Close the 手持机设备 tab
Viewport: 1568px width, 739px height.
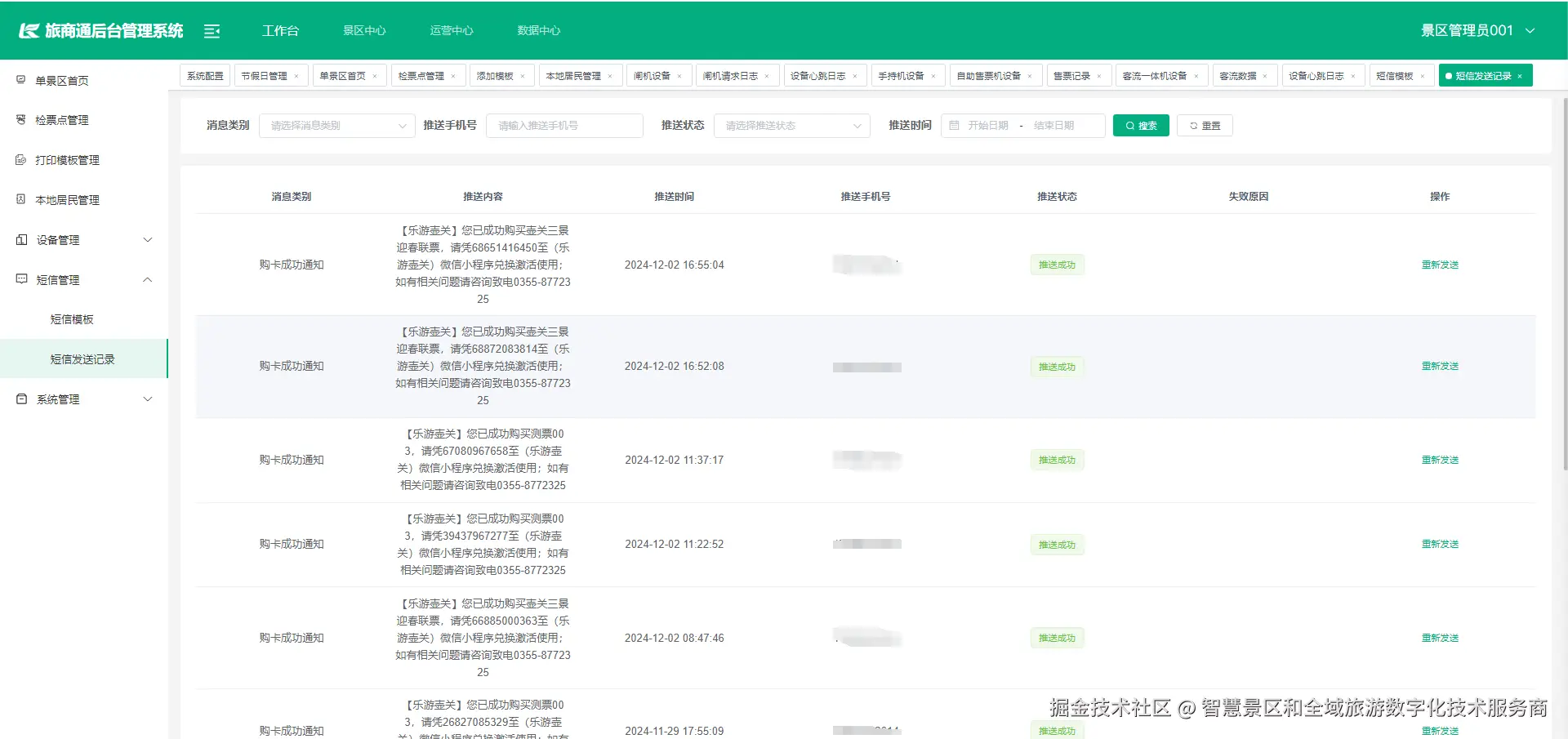933,76
